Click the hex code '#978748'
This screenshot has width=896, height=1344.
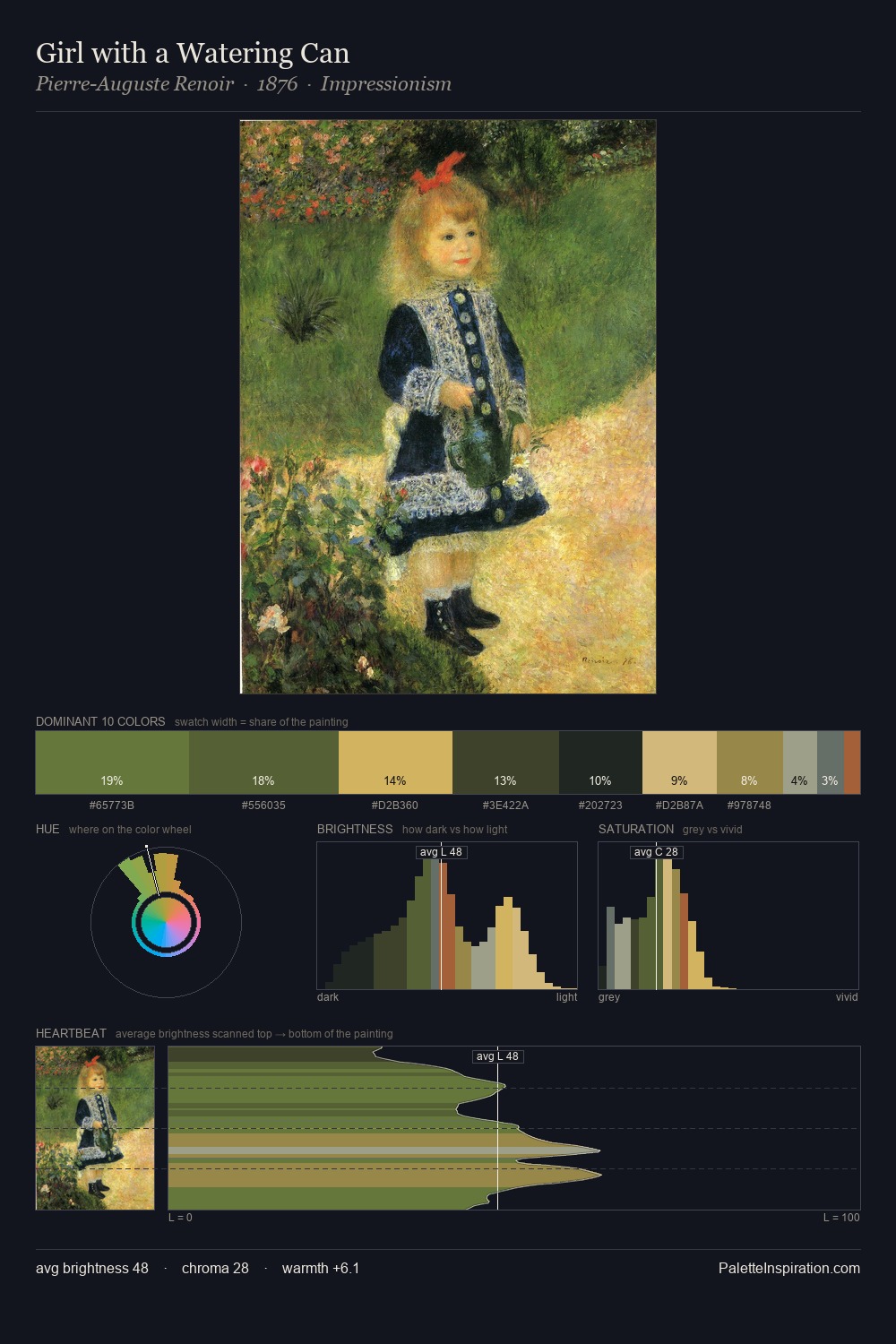coord(750,806)
